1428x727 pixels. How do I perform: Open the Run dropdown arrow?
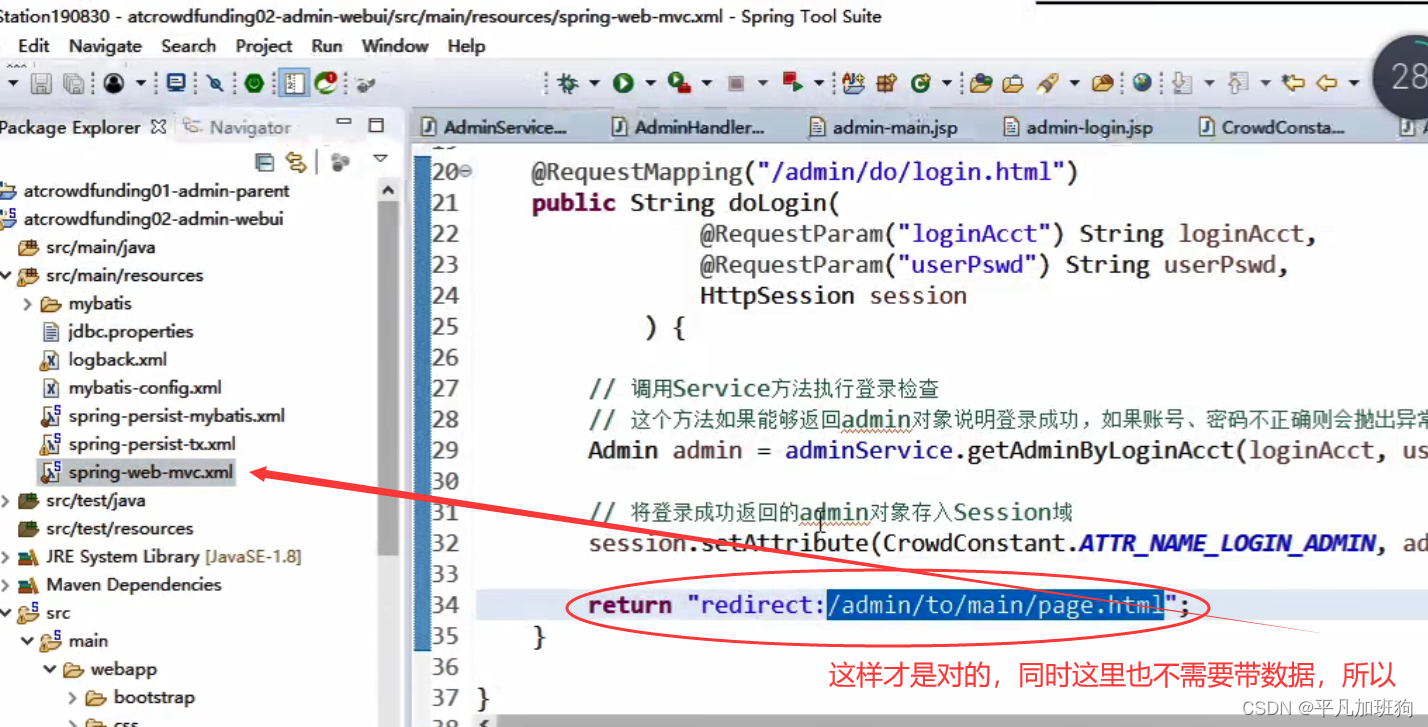tap(650, 84)
